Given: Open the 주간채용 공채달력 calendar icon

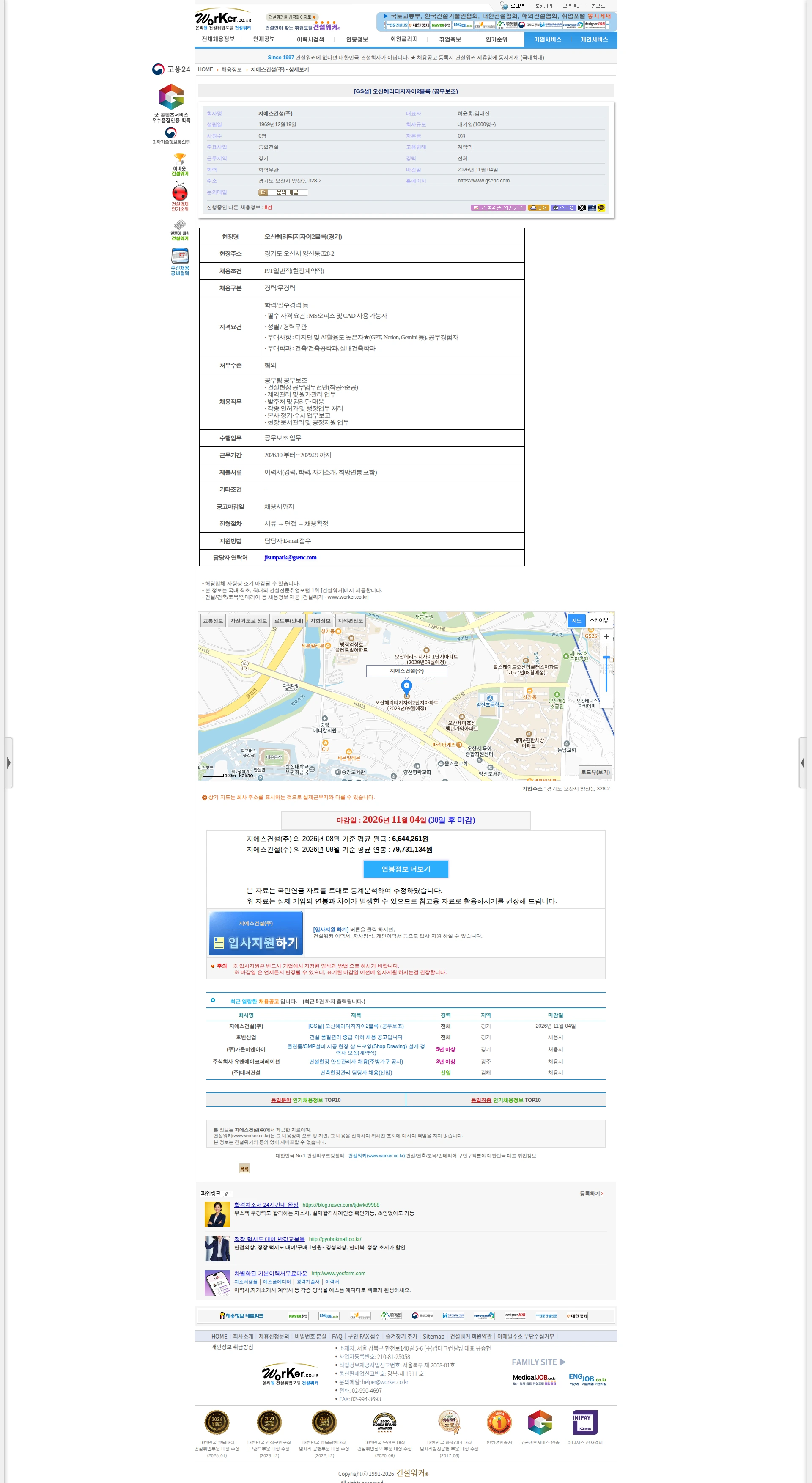Looking at the screenshot, I should point(180,261).
